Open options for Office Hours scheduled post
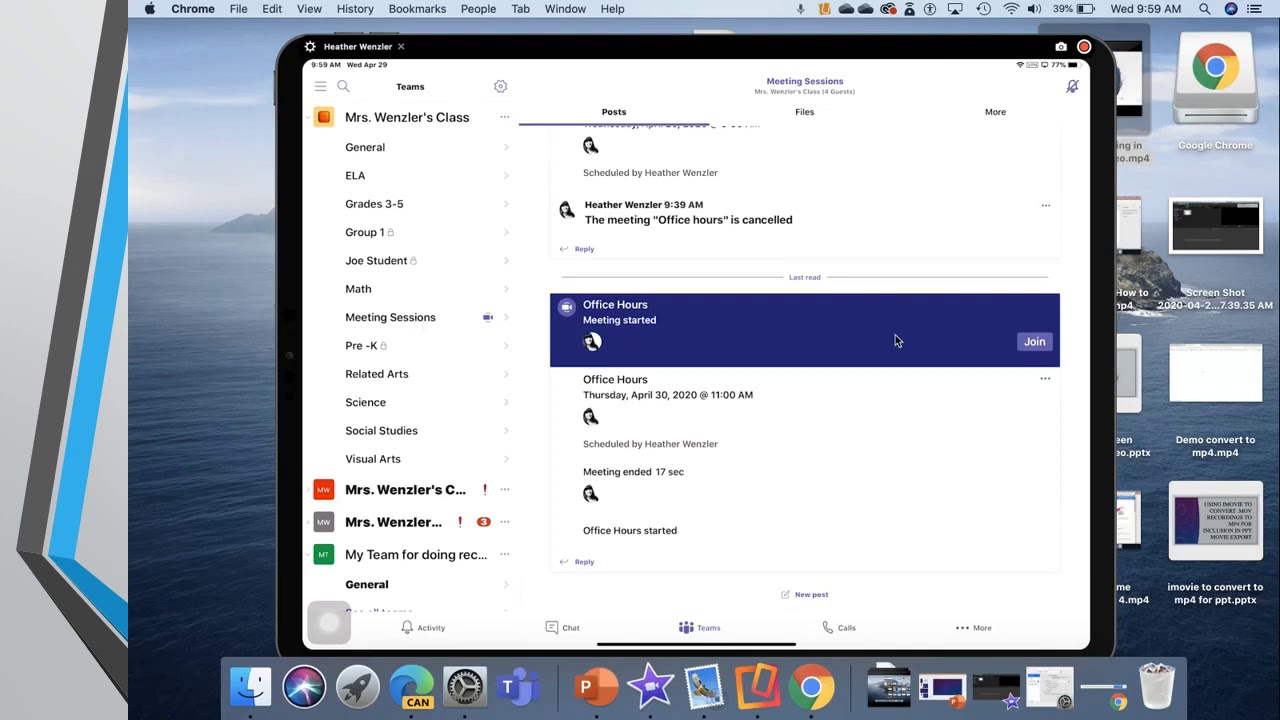The width and height of the screenshot is (1280, 720). point(1045,379)
